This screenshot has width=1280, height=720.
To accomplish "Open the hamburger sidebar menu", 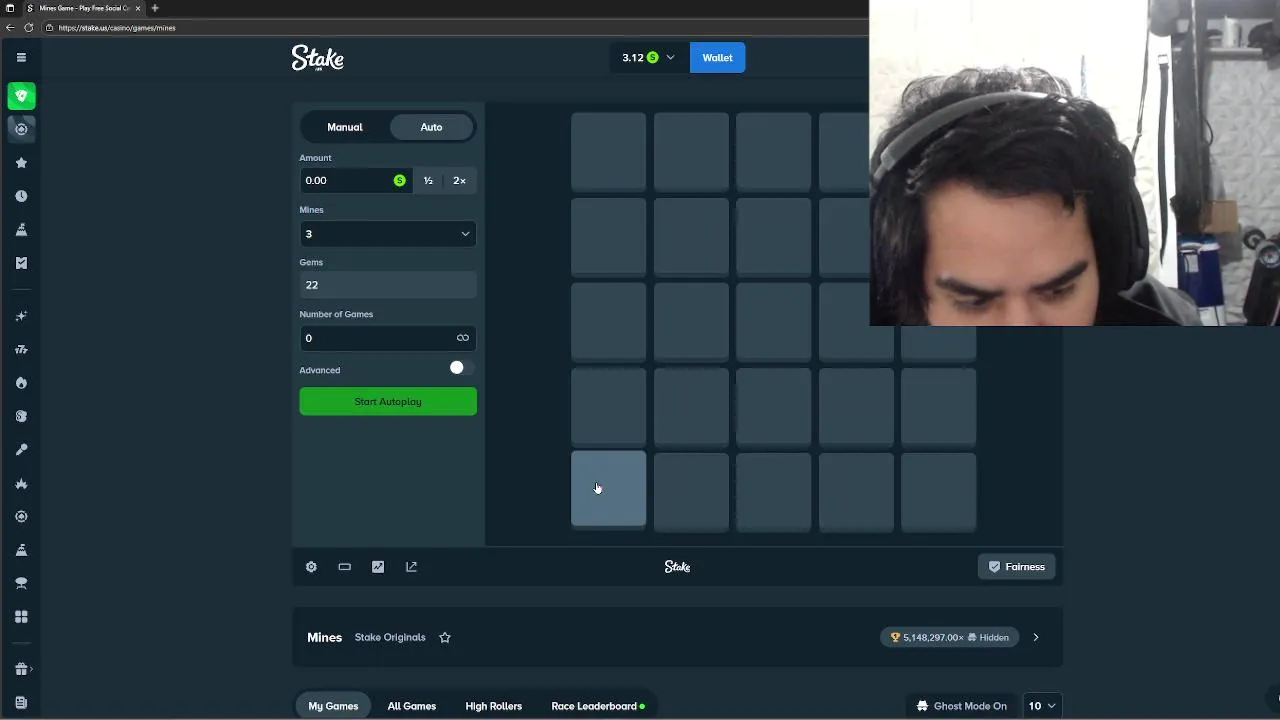I will tap(21, 57).
